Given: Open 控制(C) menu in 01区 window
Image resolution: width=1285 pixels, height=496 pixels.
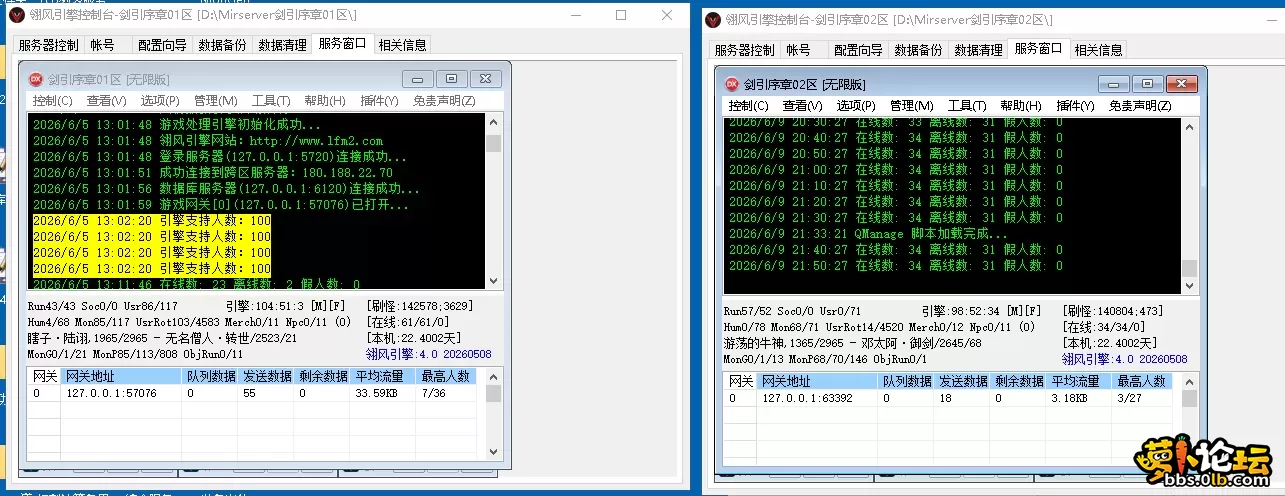Looking at the screenshot, I should coord(52,101).
